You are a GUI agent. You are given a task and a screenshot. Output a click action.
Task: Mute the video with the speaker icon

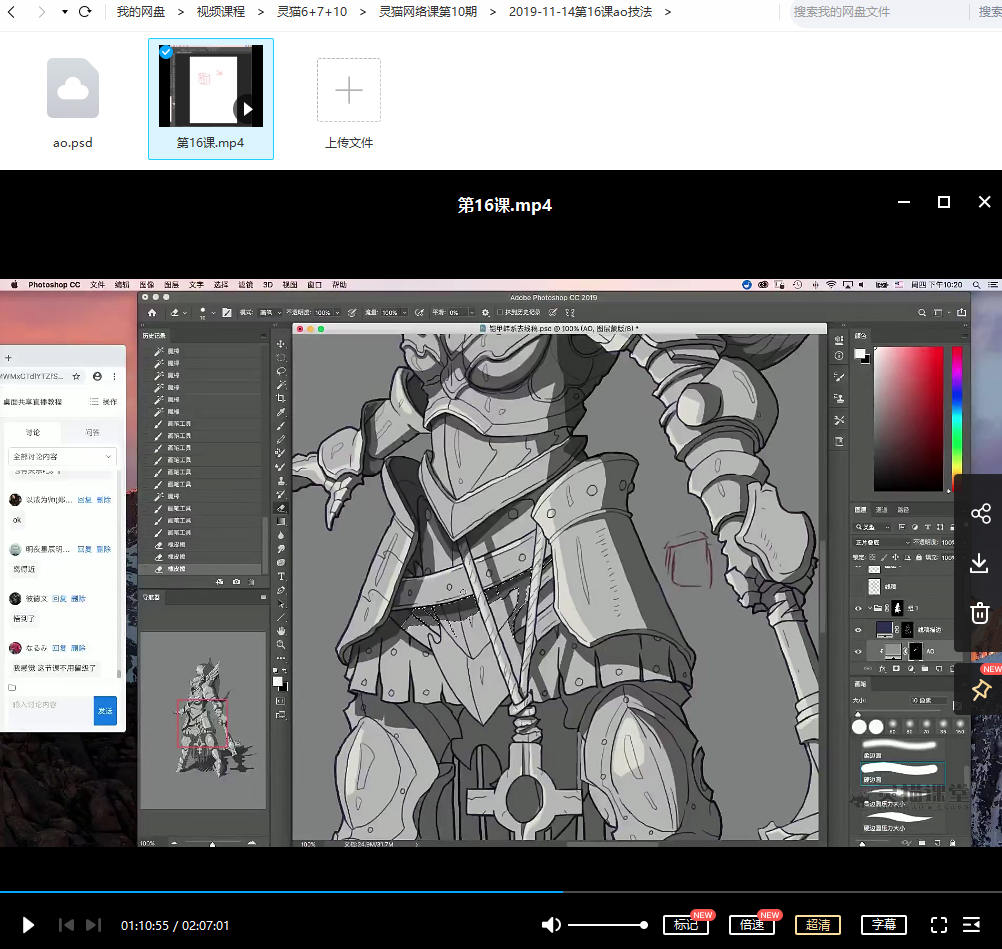click(x=551, y=925)
